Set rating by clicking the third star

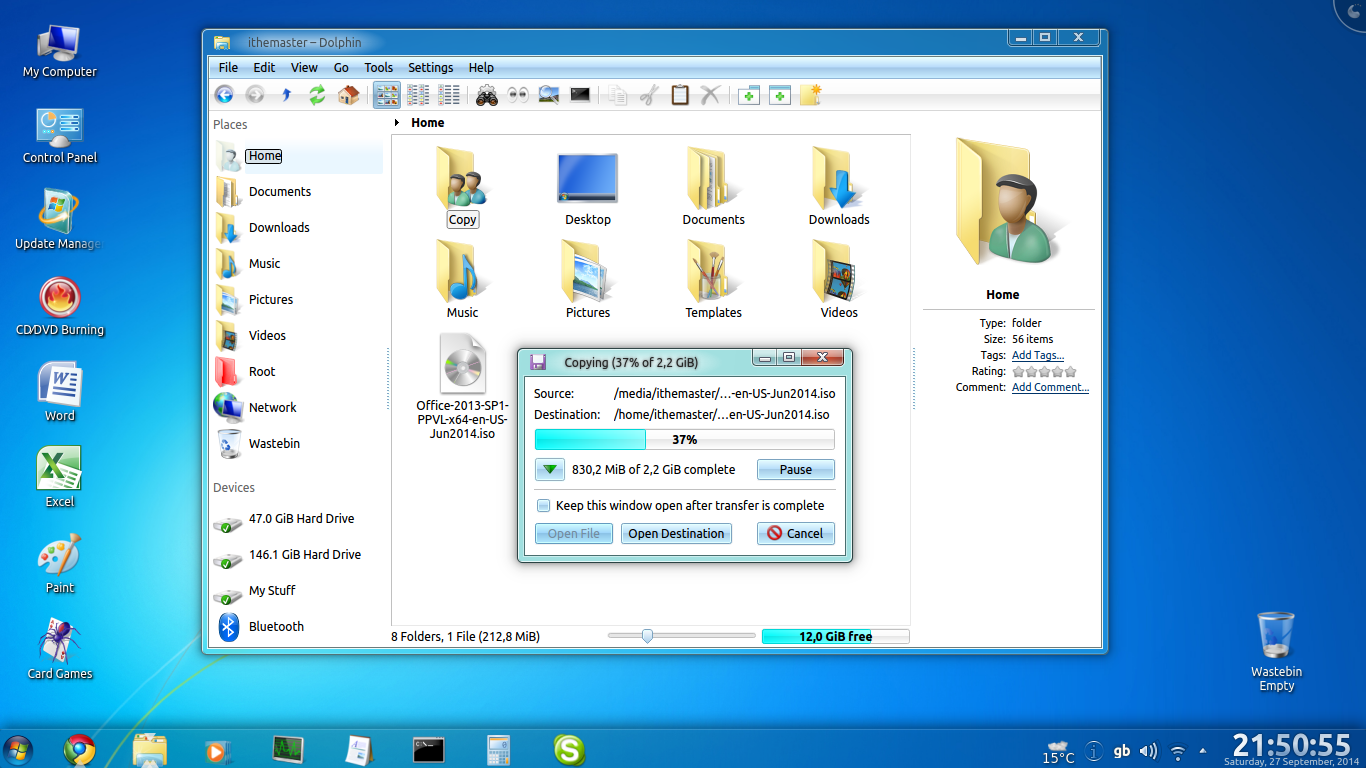point(1044,372)
